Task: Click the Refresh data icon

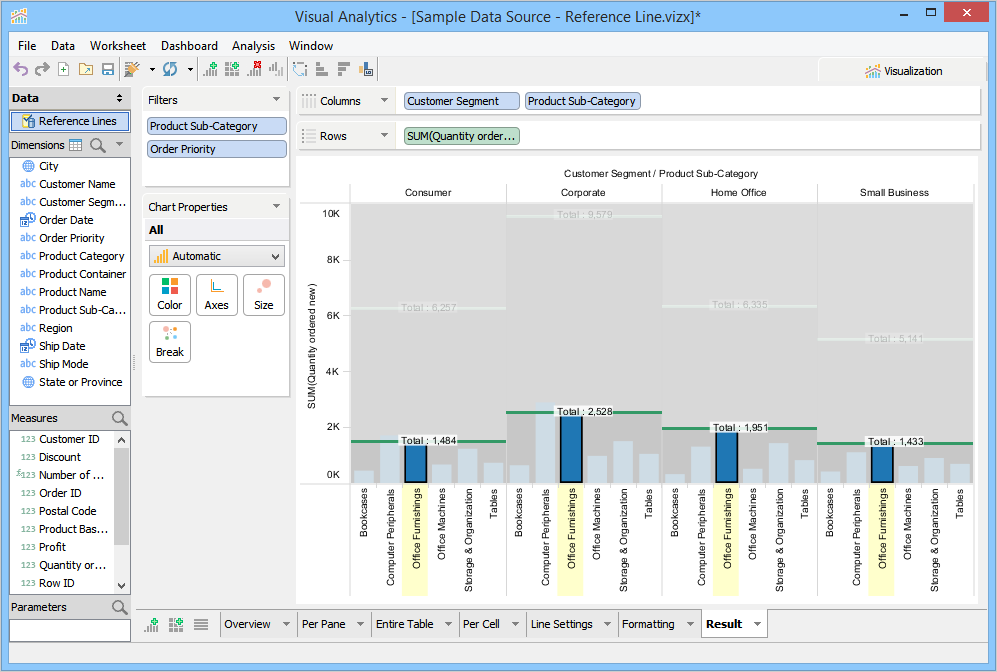Action: [x=170, y=69]
